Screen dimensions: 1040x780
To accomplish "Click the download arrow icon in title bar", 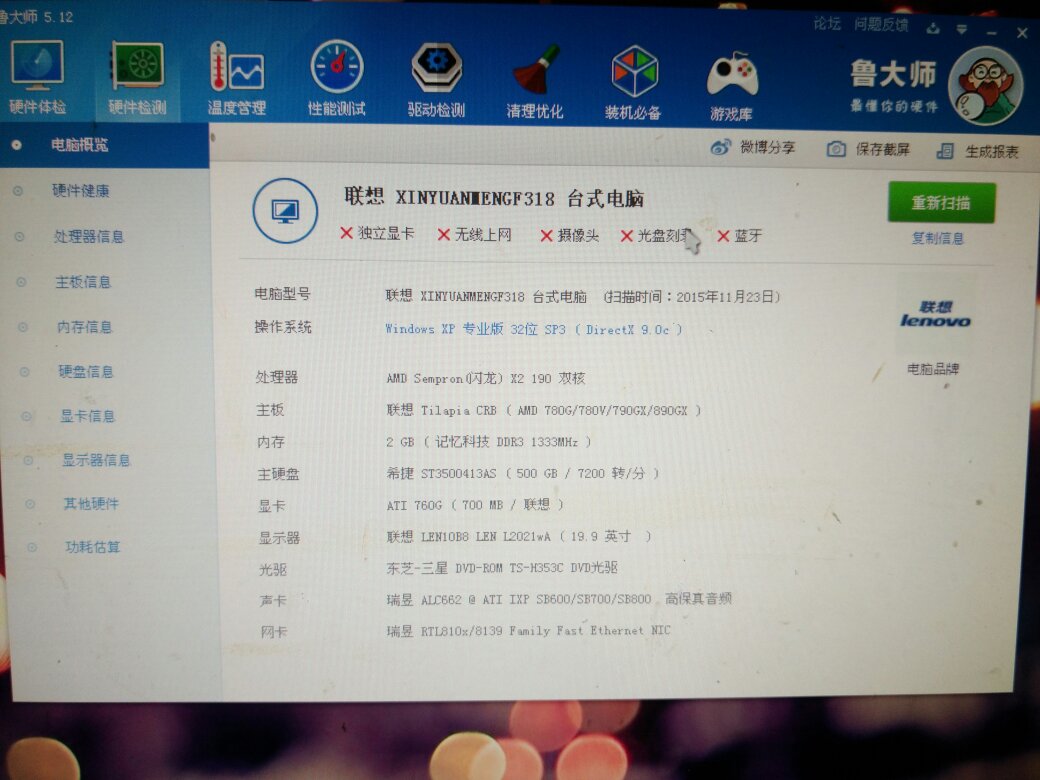I will tap(933, 29).
